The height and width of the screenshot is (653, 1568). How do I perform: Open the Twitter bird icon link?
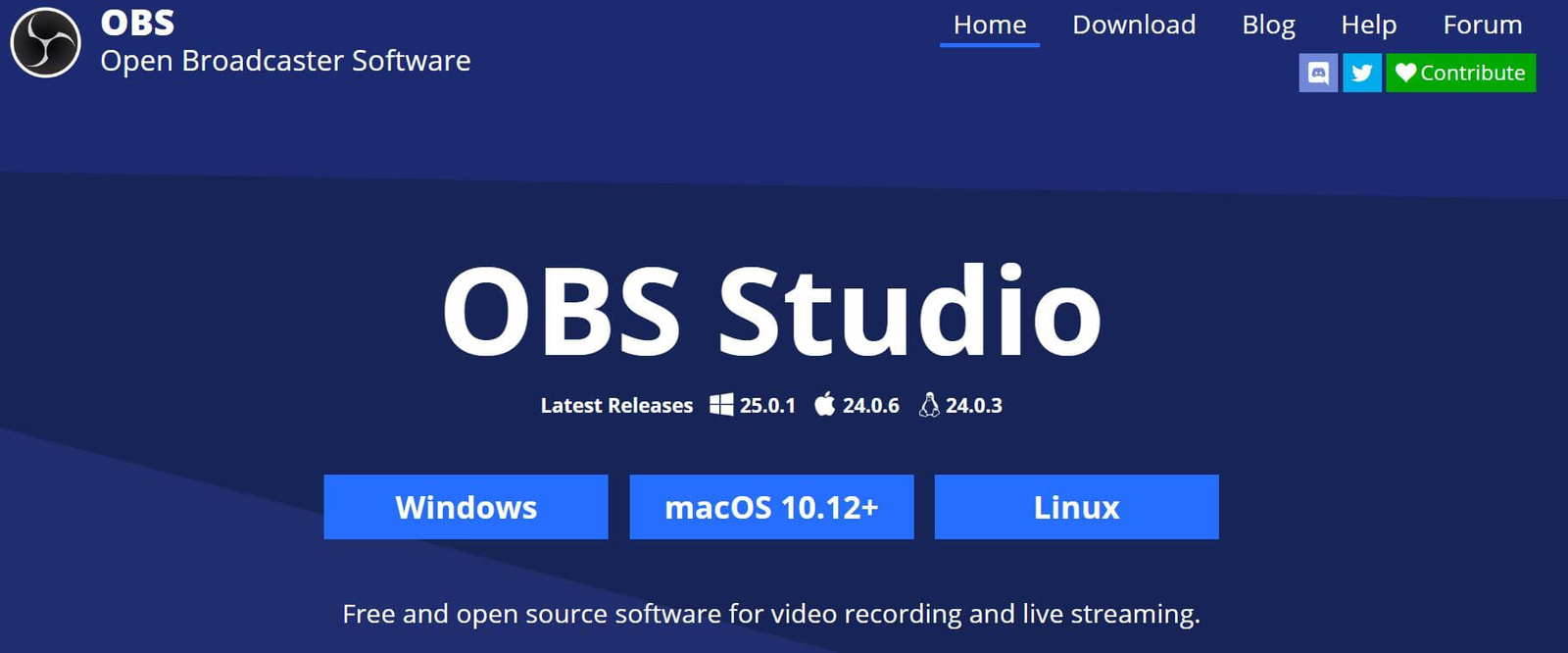point(1361,73)
